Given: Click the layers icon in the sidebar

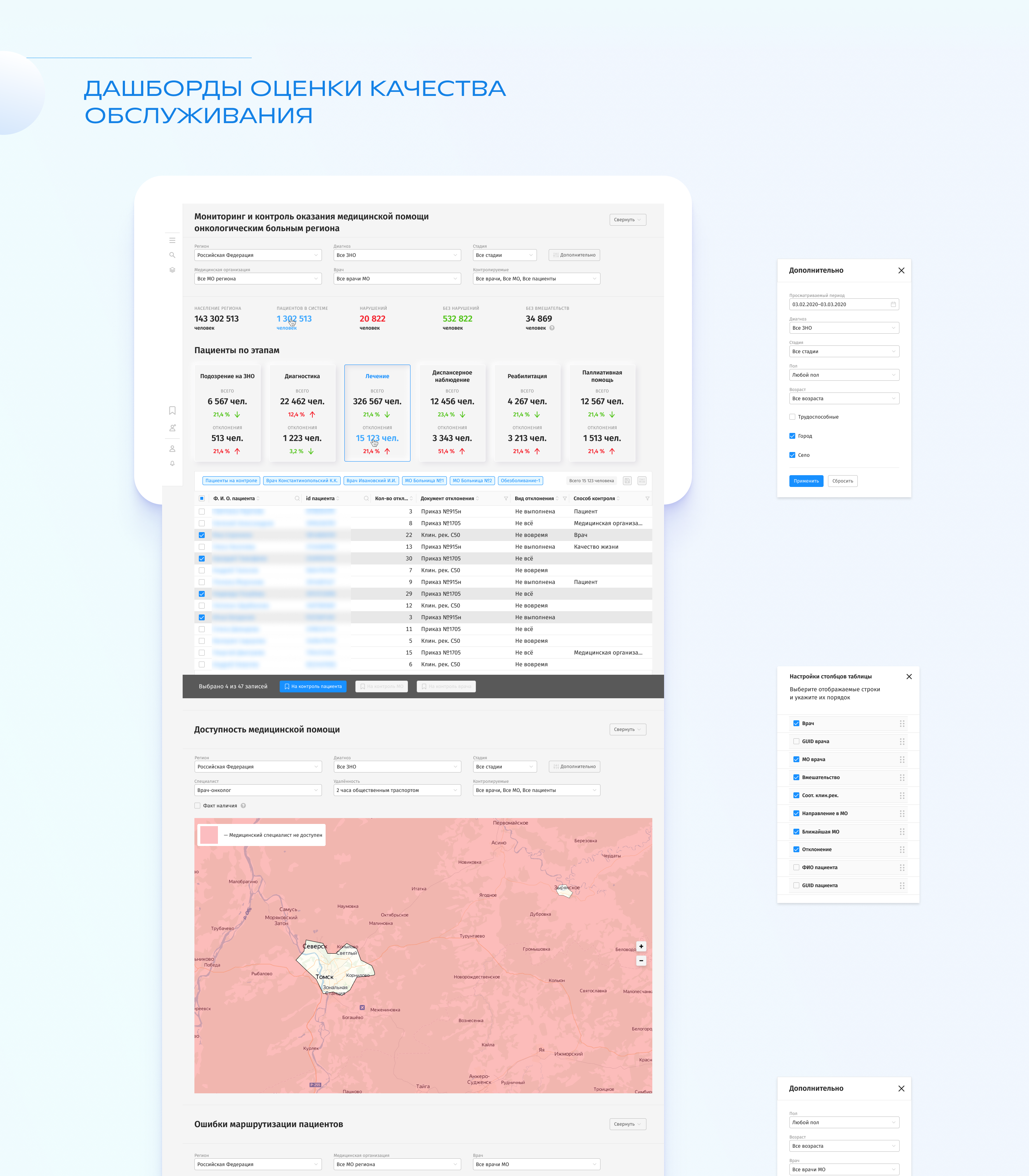Looking at the screenshot, I should pos(172,270).
